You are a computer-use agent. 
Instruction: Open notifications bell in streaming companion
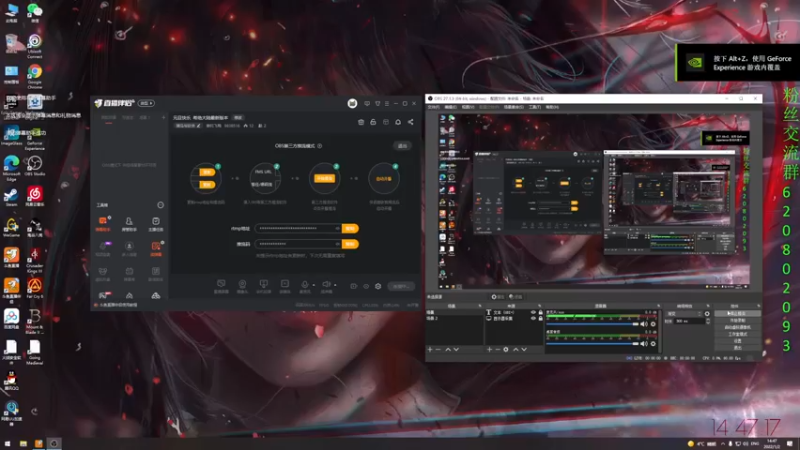[398, 122]
